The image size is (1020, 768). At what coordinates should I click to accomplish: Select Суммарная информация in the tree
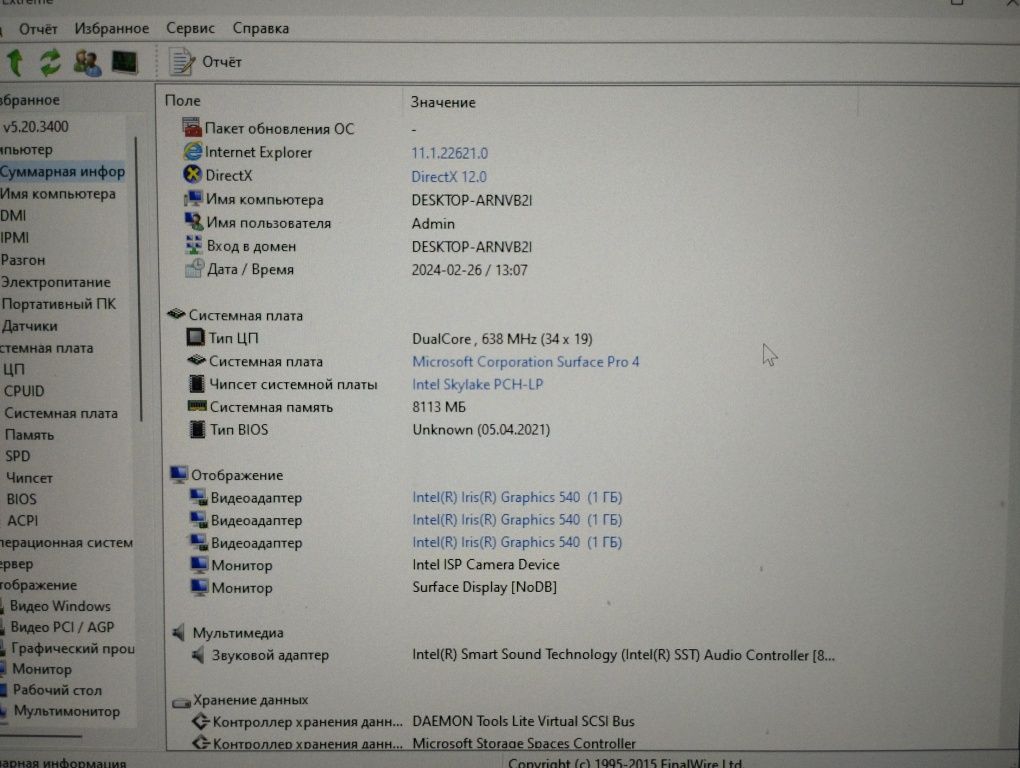pyautogui.click(x=62, y=172)
